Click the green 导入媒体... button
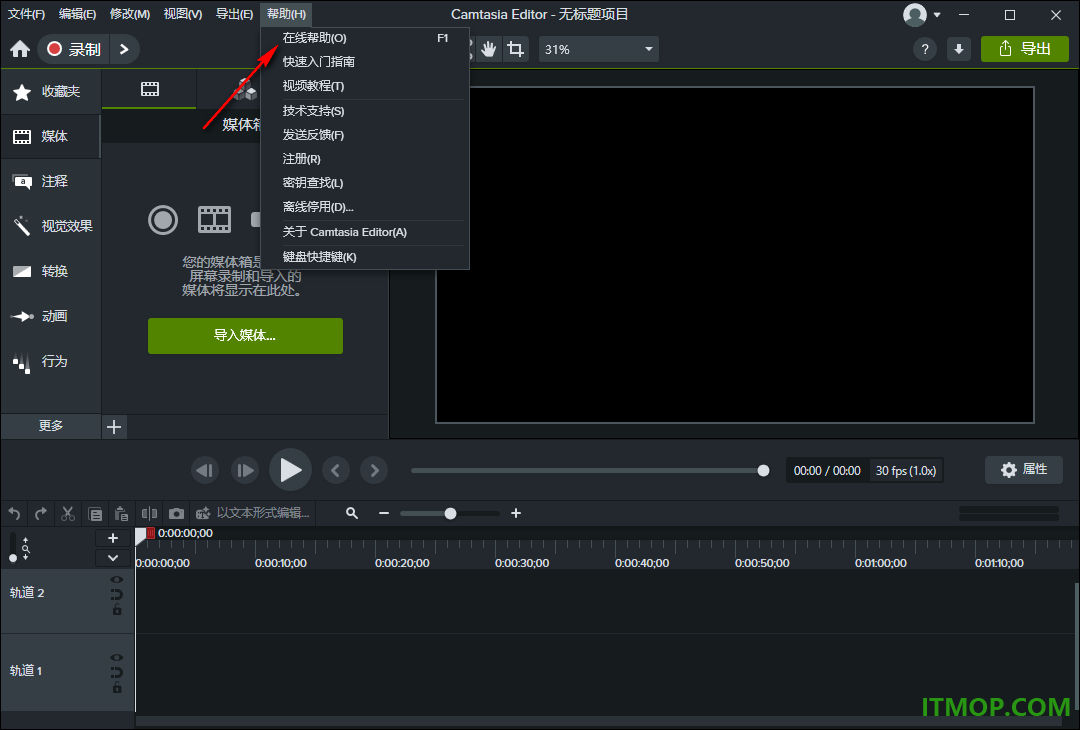 [245, 336]
